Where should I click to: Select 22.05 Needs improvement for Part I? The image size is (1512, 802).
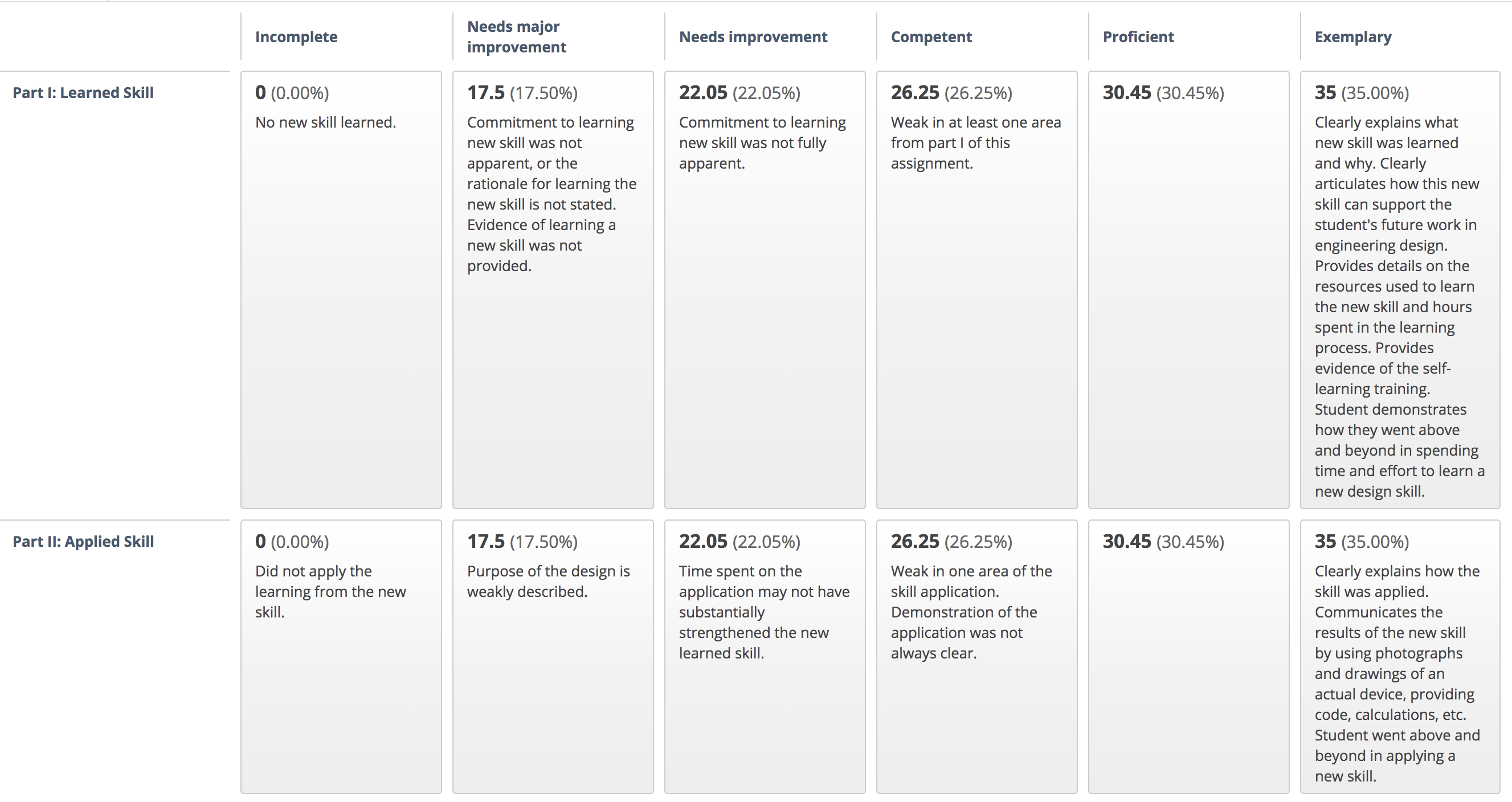point(765,290)
